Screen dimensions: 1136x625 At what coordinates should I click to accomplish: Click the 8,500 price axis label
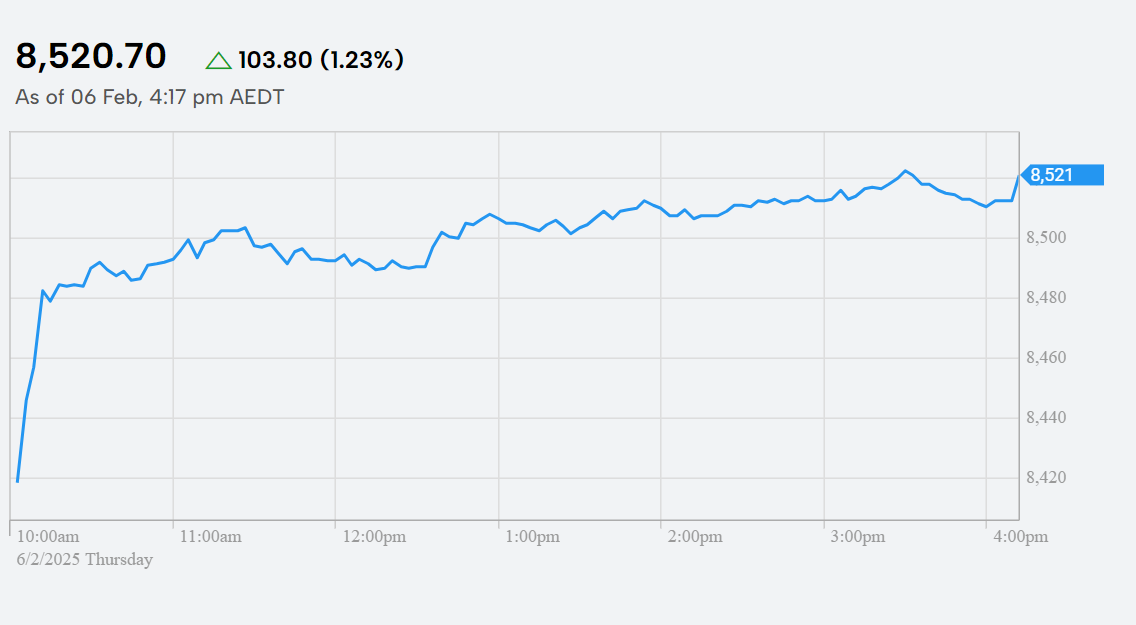1048,238
